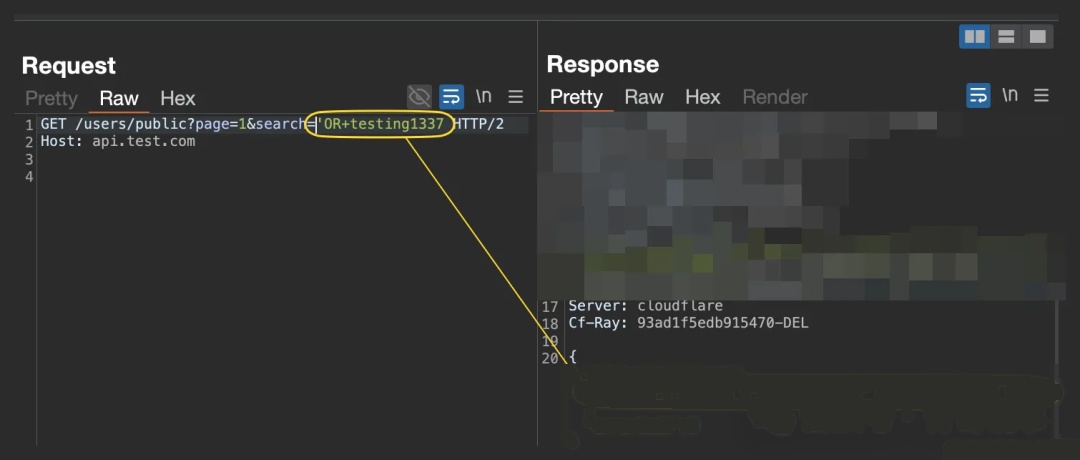Toggle hide non-printable eye icon in Request
This screenshot has height=460, width=1080.
click(x=419, y=97)
